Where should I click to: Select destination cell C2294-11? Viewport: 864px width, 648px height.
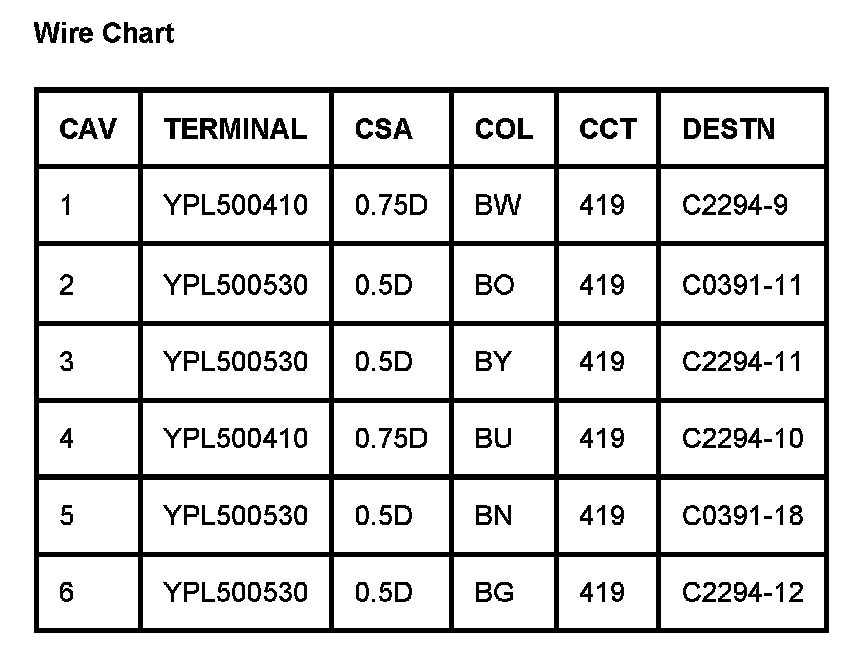742,361
